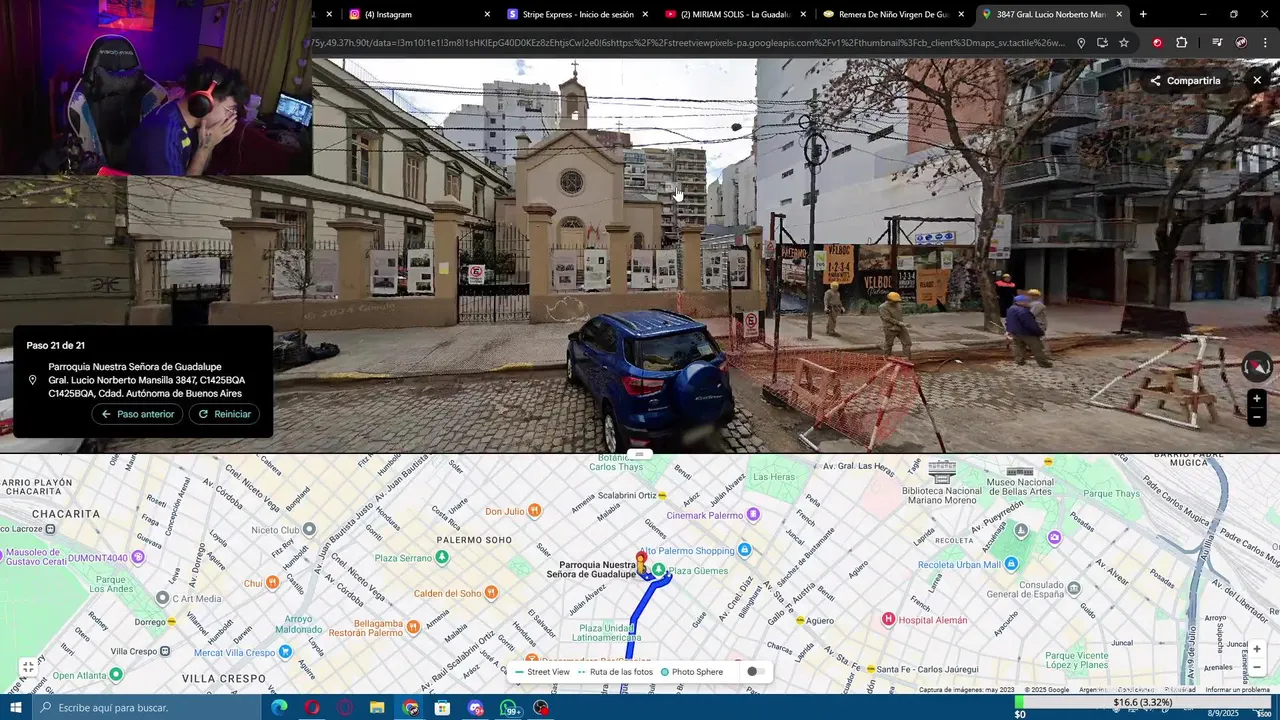Click the Recoleta Urban Mall pin
Image resolution: width=1280 pixels, height=720 pixels.
pos(1011,564)
